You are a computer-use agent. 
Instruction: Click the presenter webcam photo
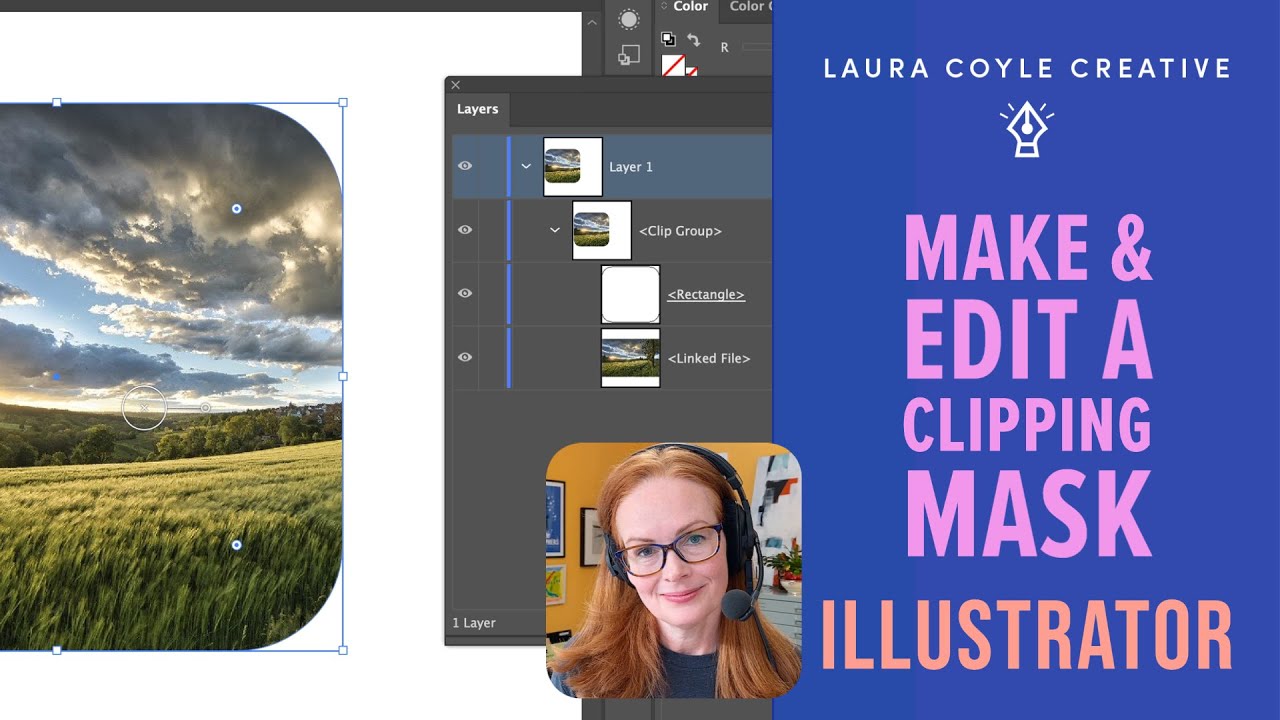673,570
